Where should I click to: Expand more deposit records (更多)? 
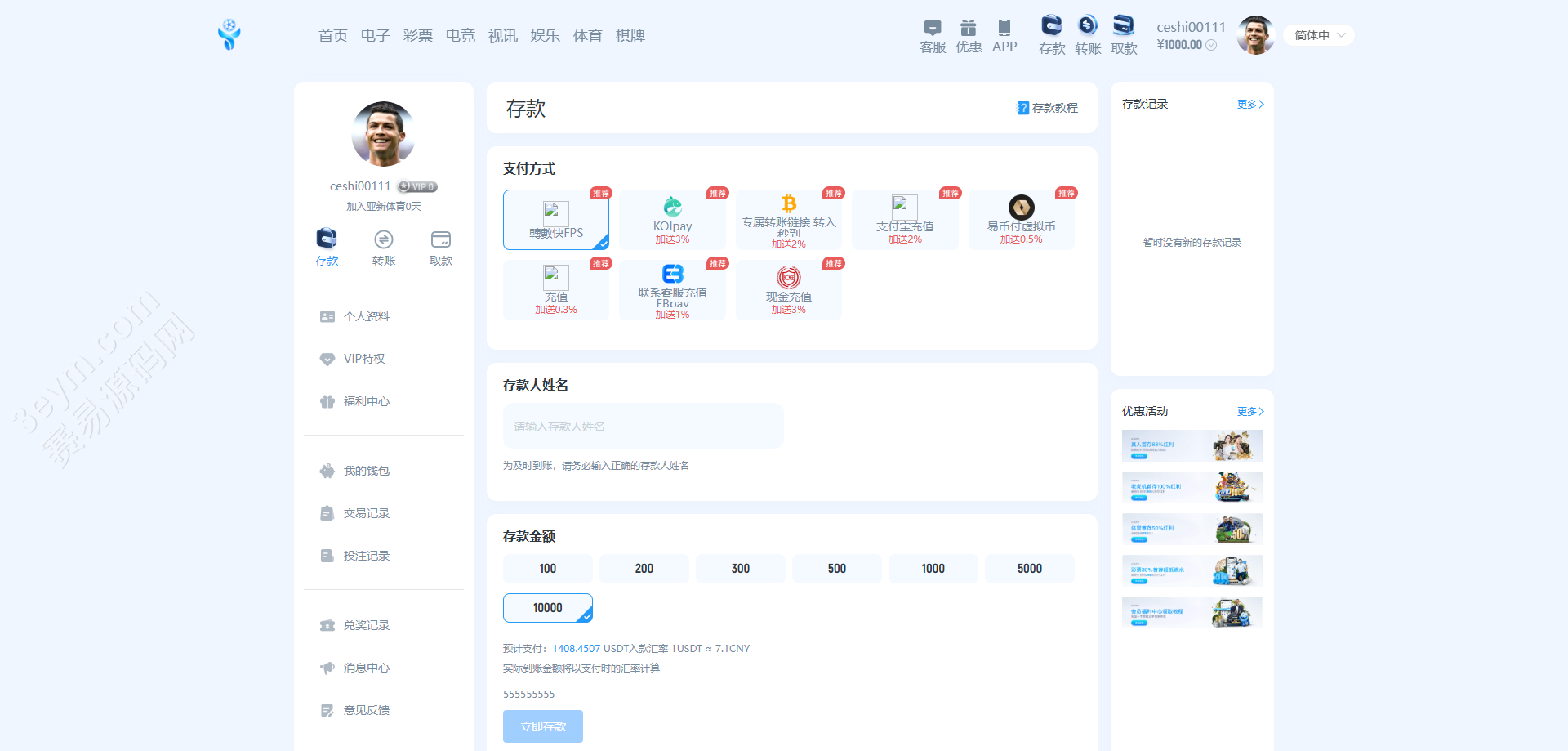click(1249, 105)
